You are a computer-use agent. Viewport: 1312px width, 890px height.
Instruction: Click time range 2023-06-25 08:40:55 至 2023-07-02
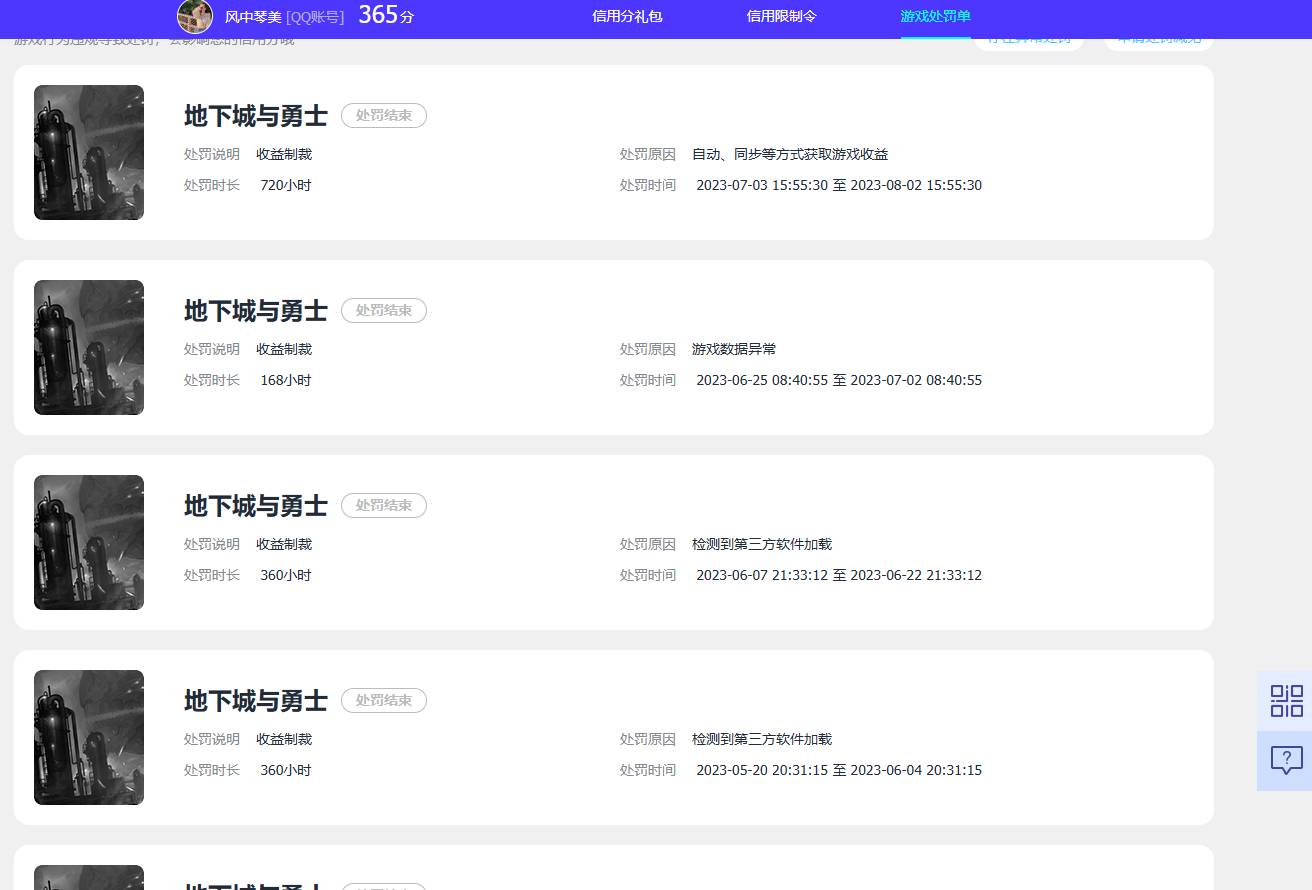(x=839, y=380)
